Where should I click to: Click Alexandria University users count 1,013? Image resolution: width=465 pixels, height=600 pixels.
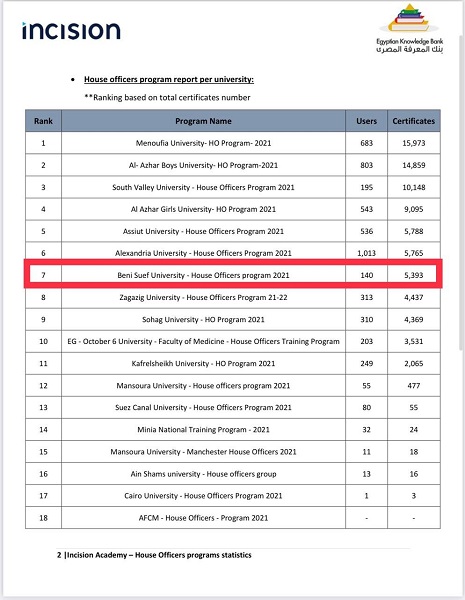[366, 253]
